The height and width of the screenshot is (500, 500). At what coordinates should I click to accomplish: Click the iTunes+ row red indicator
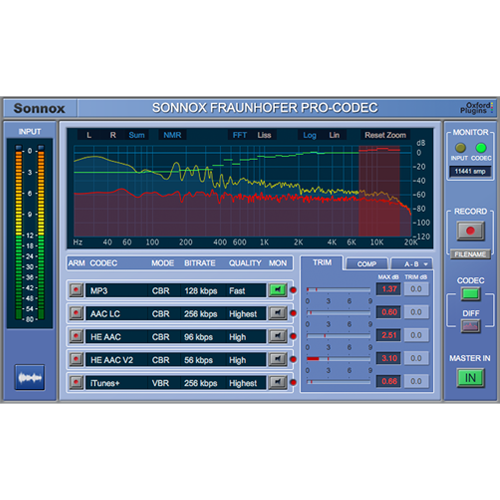pyautogui.click(x=293, y=382)
